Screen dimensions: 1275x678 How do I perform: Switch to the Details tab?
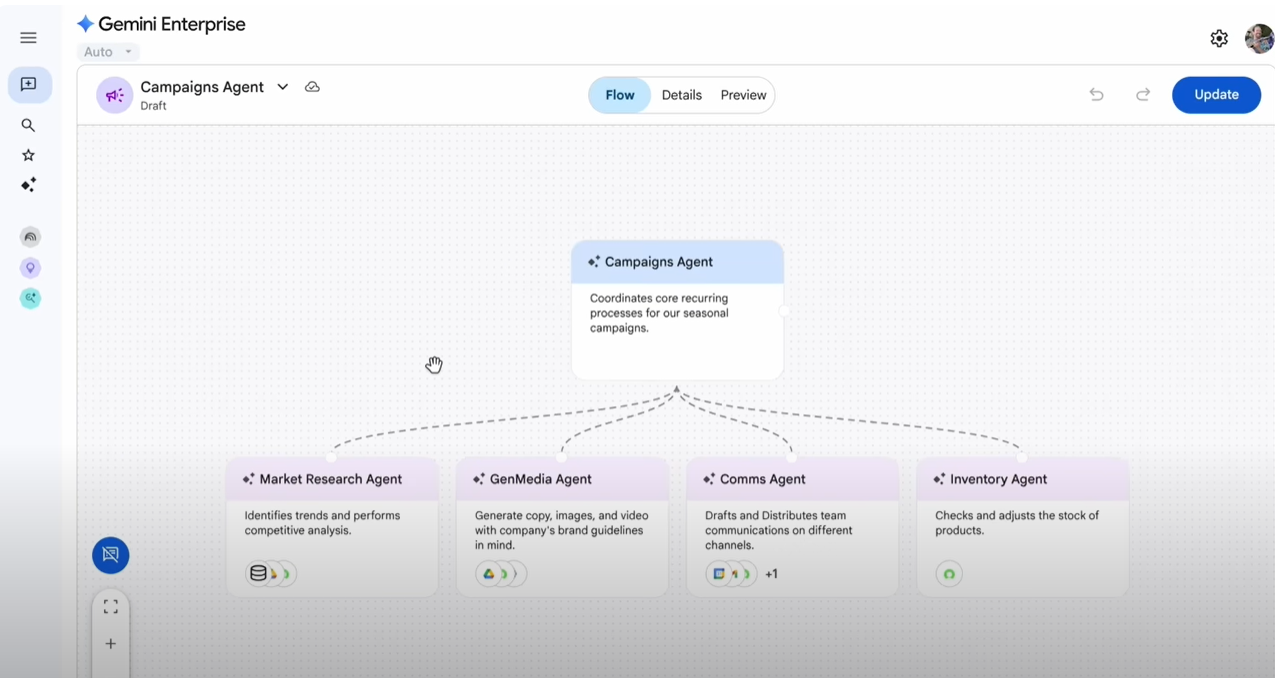[x=681, y=95]
